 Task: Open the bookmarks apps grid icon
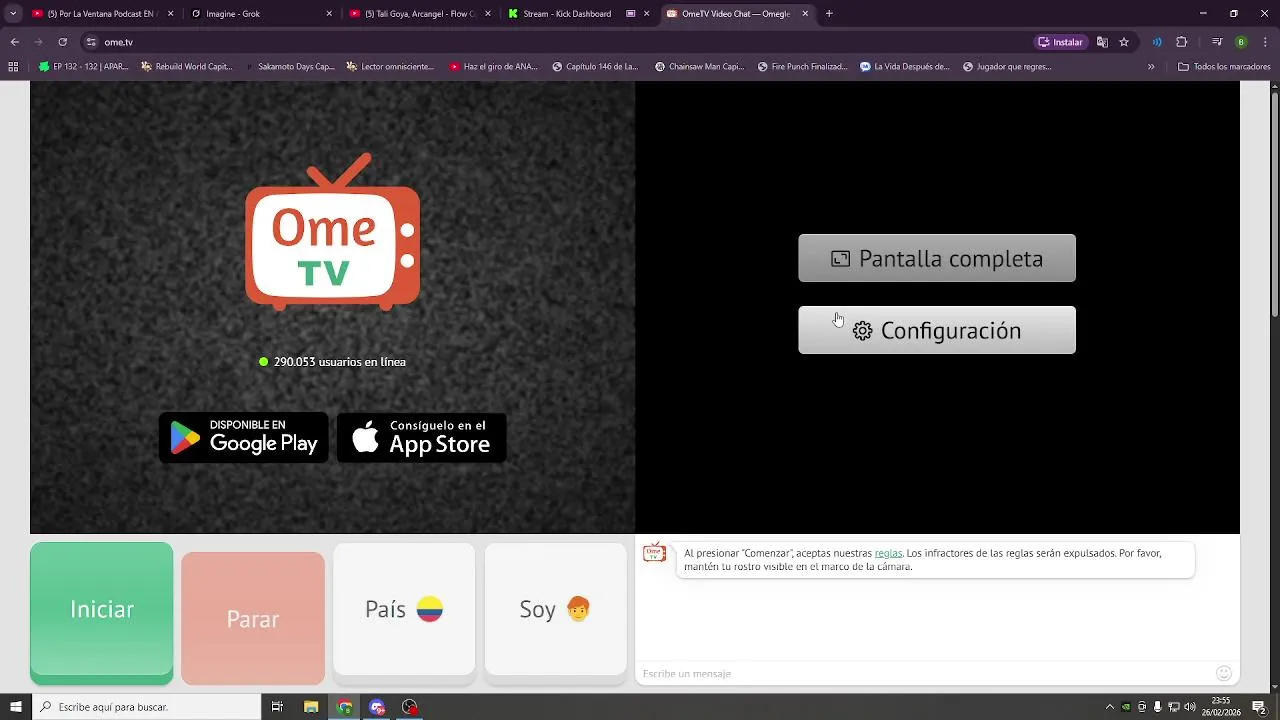tap(13, 67)
